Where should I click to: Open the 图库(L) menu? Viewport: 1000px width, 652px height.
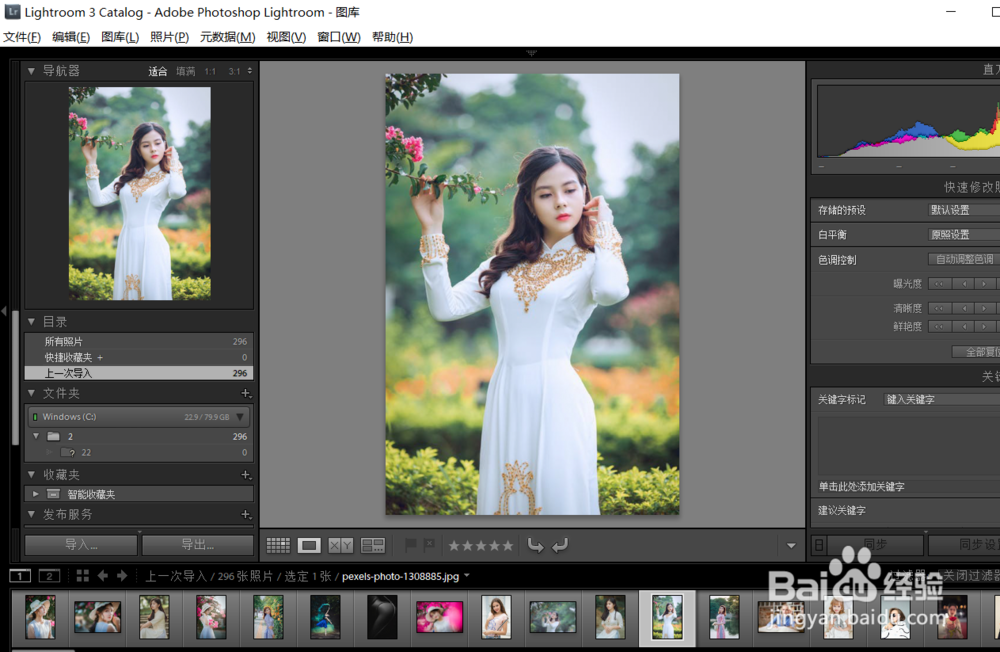(x=120, y=37)
